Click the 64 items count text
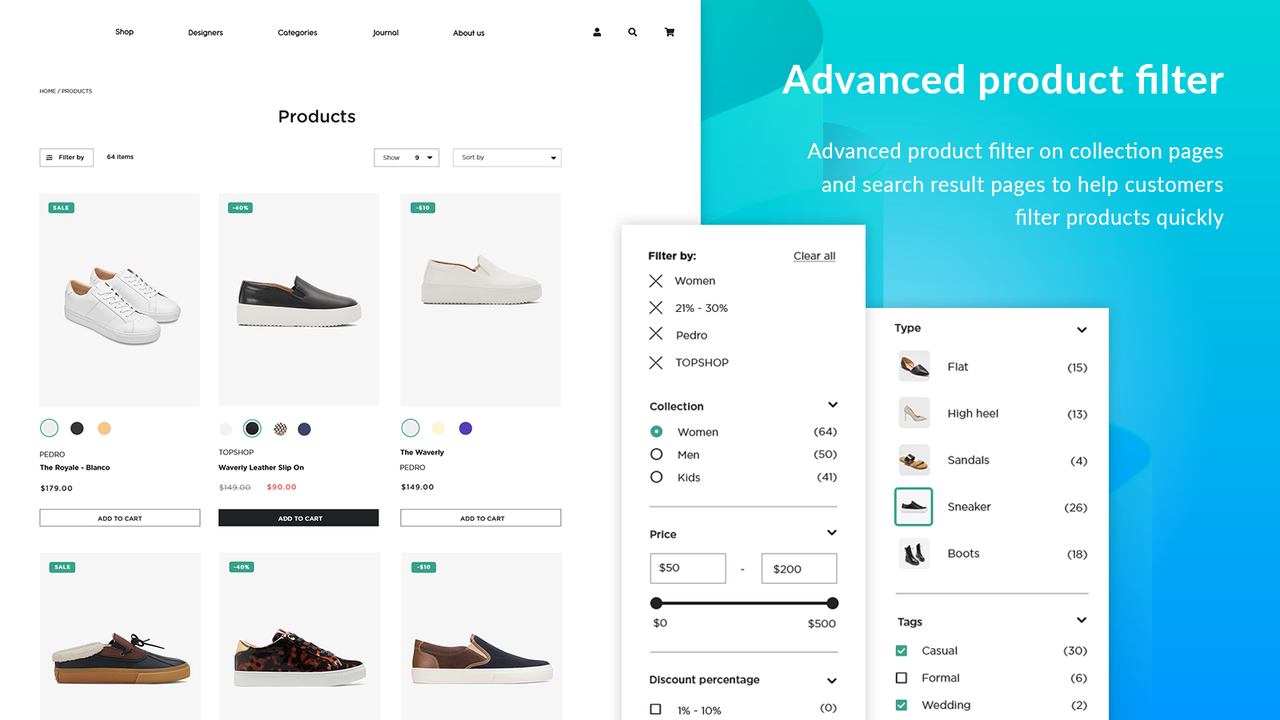 pos(120,157)
